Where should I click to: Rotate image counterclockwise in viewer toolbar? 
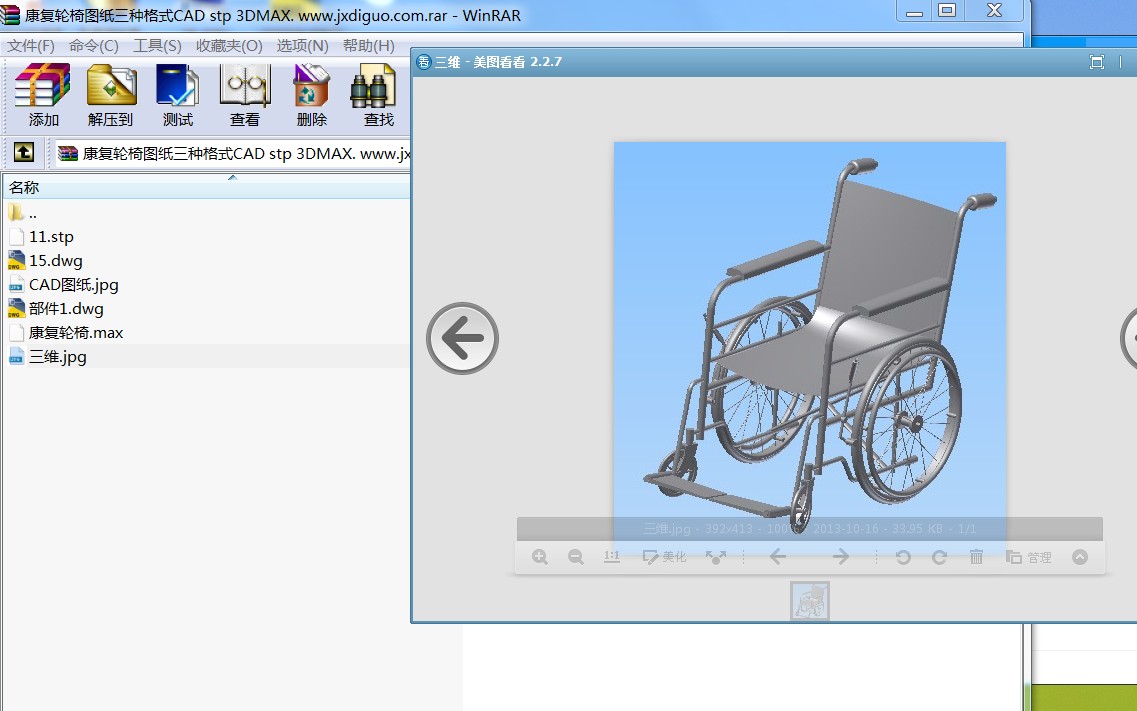click(x=903, y=557)
